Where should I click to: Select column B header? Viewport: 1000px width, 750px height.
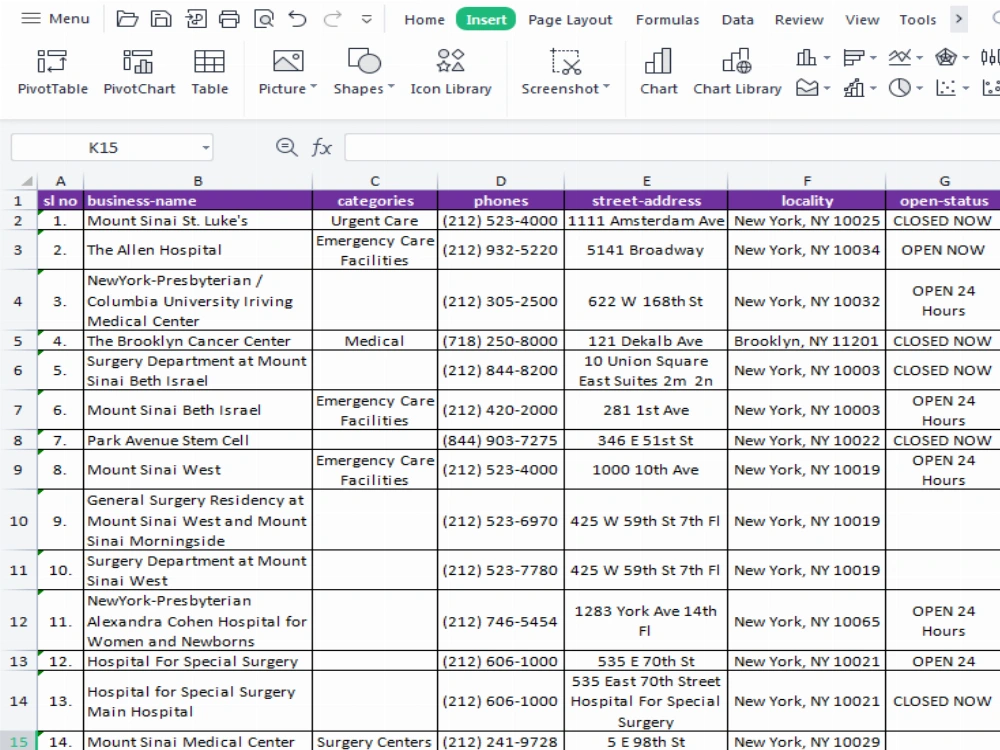[198, 180]
